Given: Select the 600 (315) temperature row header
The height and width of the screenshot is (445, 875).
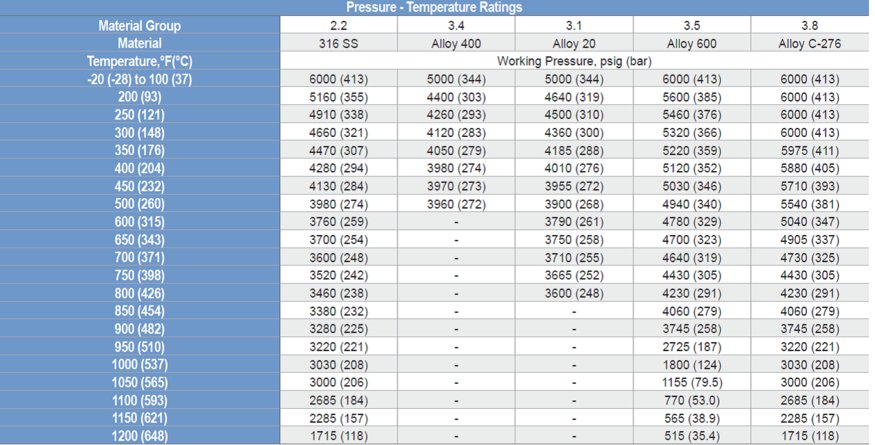Looking at the screenshot, I should tap(140, 222).
